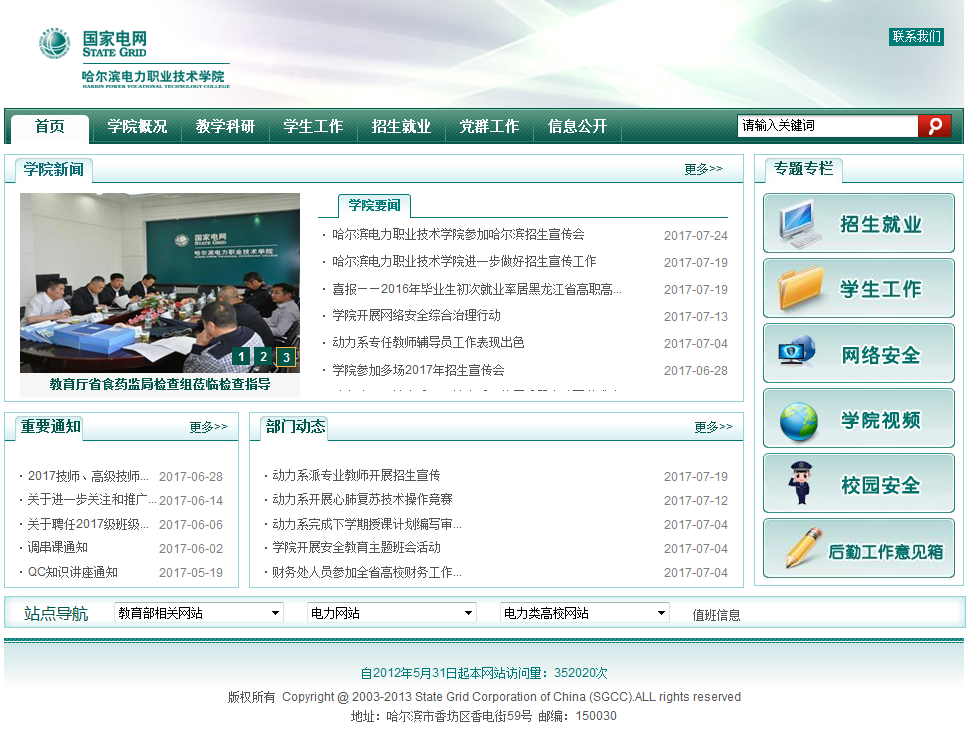Open the 值班信息 link
Image resolution: width=966 pixels, height=743 pixels.
716,615
